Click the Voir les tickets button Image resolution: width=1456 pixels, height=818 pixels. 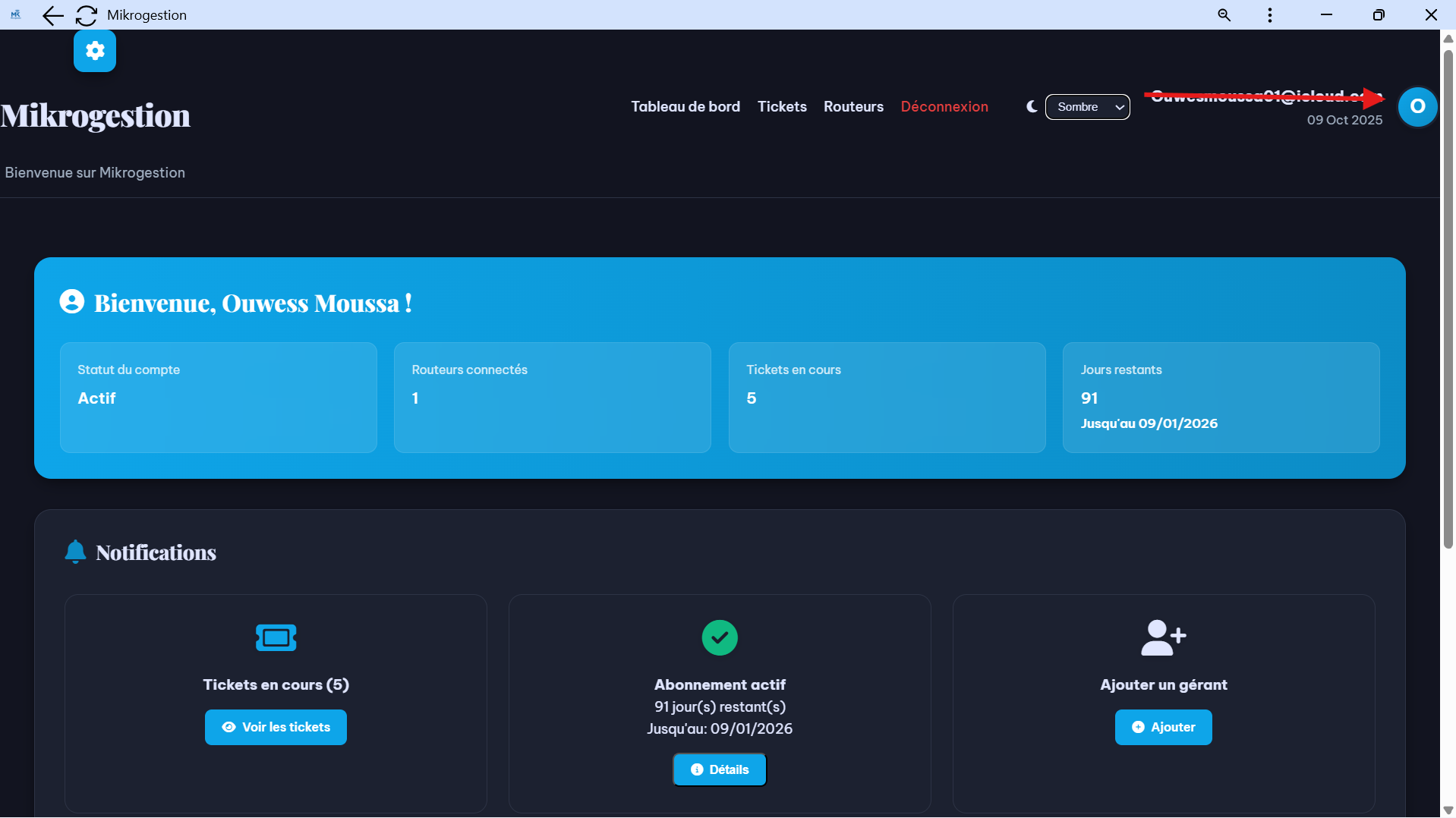pyautogui.click(x=275, y=726)
